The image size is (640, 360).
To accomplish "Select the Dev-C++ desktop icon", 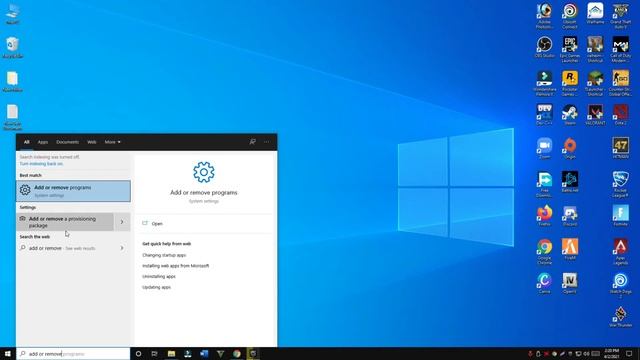I will (544, 114).
